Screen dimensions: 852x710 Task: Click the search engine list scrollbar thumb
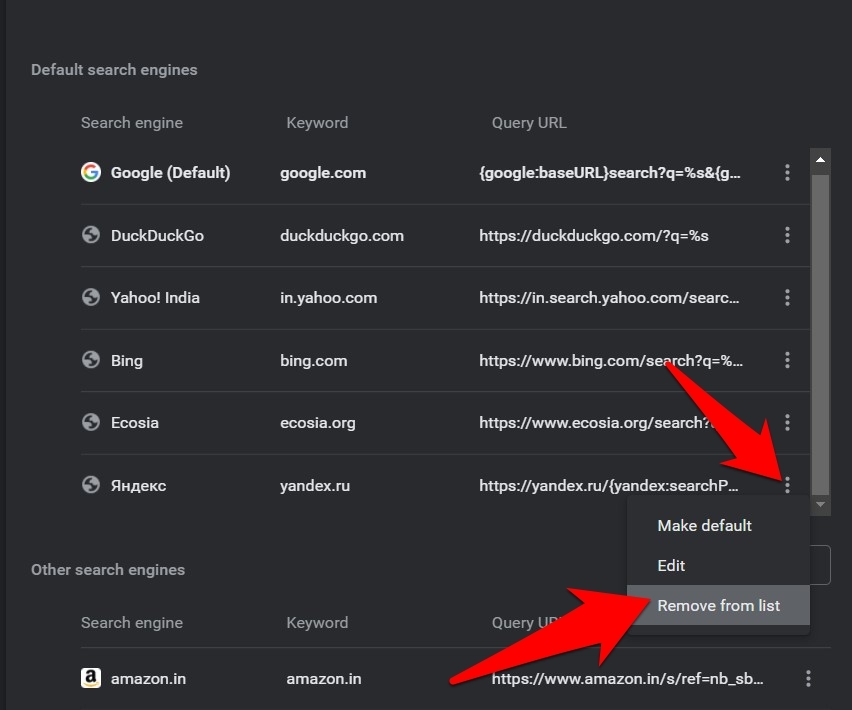click(x=820, y=334)
